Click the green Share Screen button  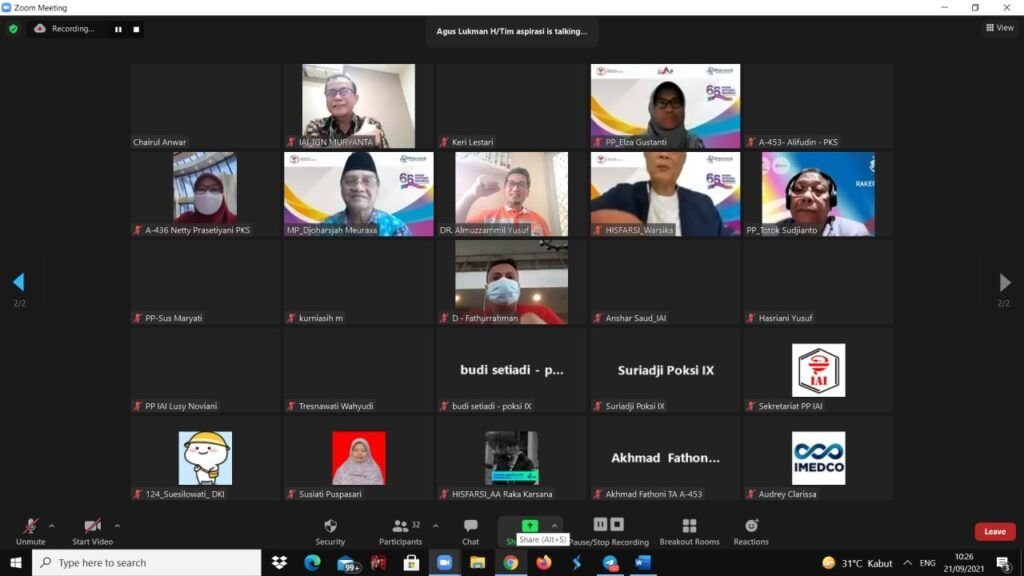click(529, 526)
